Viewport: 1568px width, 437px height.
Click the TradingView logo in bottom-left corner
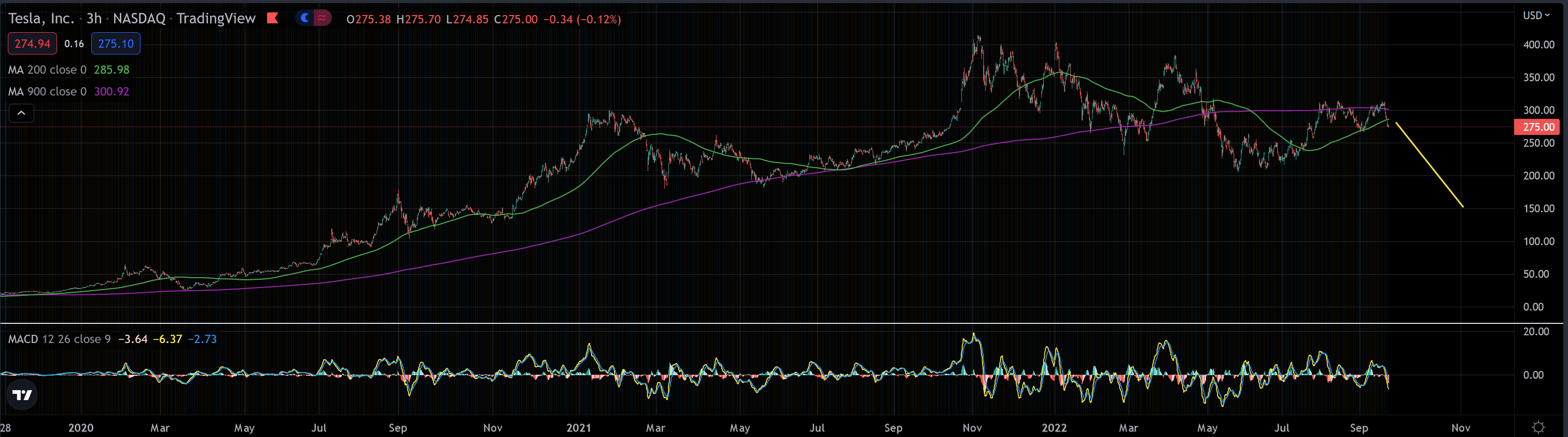22,395
